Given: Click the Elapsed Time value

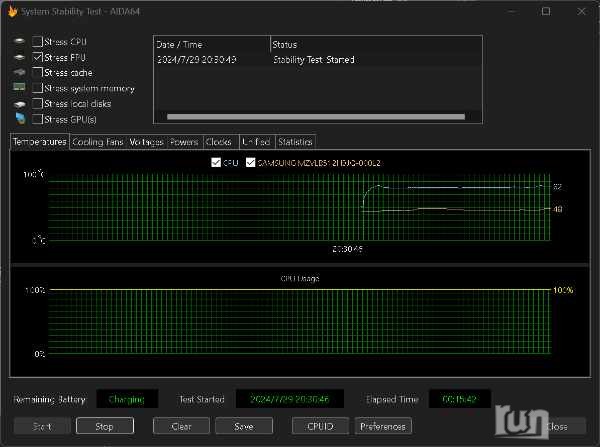Looking at the screenshot, I should pyautogui.click(x=459, y=399).
